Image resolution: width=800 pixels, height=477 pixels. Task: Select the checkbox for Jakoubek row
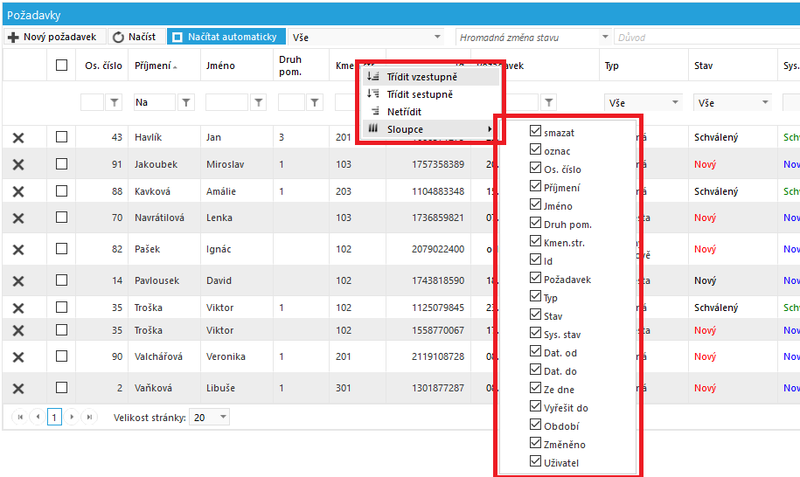click(x=61, y=164)
